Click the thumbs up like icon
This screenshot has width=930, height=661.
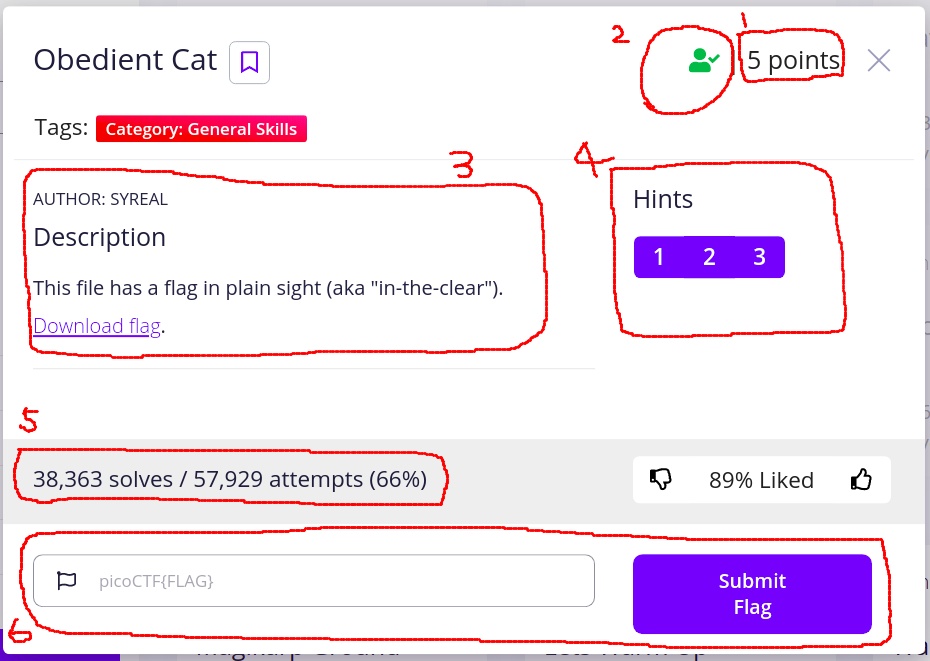(x=861, y=480)
